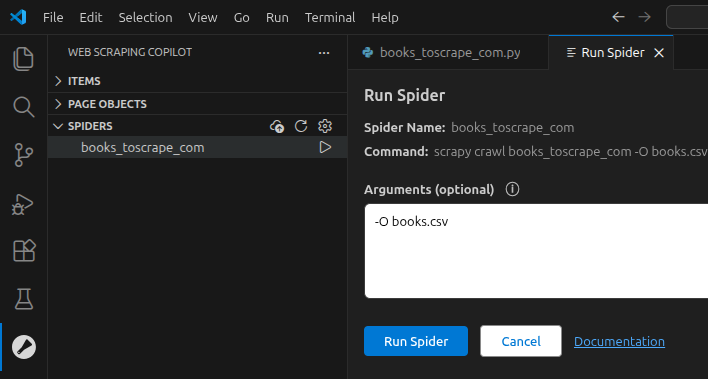Open the Selection menu
This screenshot has height=379, width=708.
[145, 17]
